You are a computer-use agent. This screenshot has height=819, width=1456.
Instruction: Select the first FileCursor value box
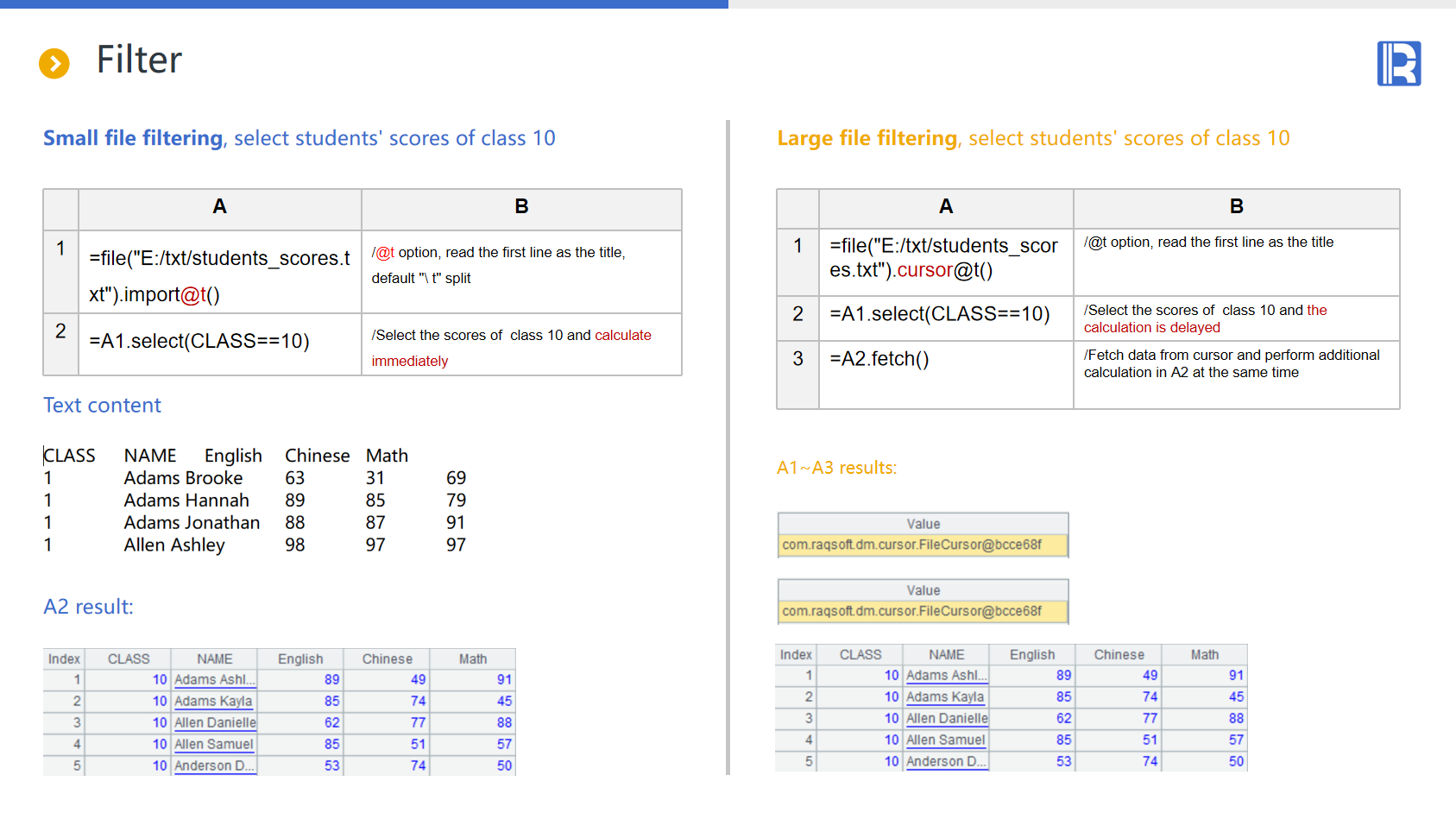[x=923, y=545]
